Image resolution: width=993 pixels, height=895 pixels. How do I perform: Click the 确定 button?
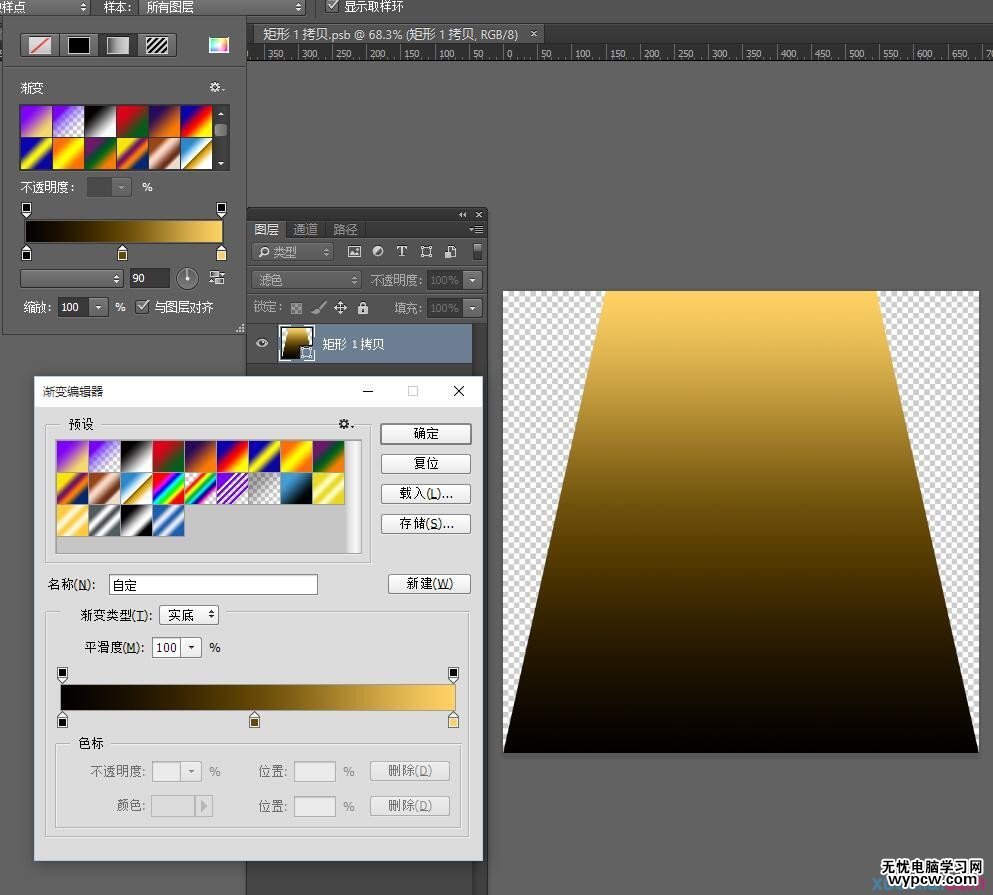426,433
